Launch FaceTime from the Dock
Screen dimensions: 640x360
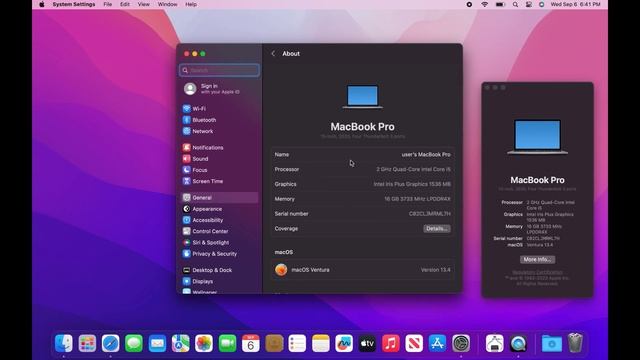click(227, 343)
